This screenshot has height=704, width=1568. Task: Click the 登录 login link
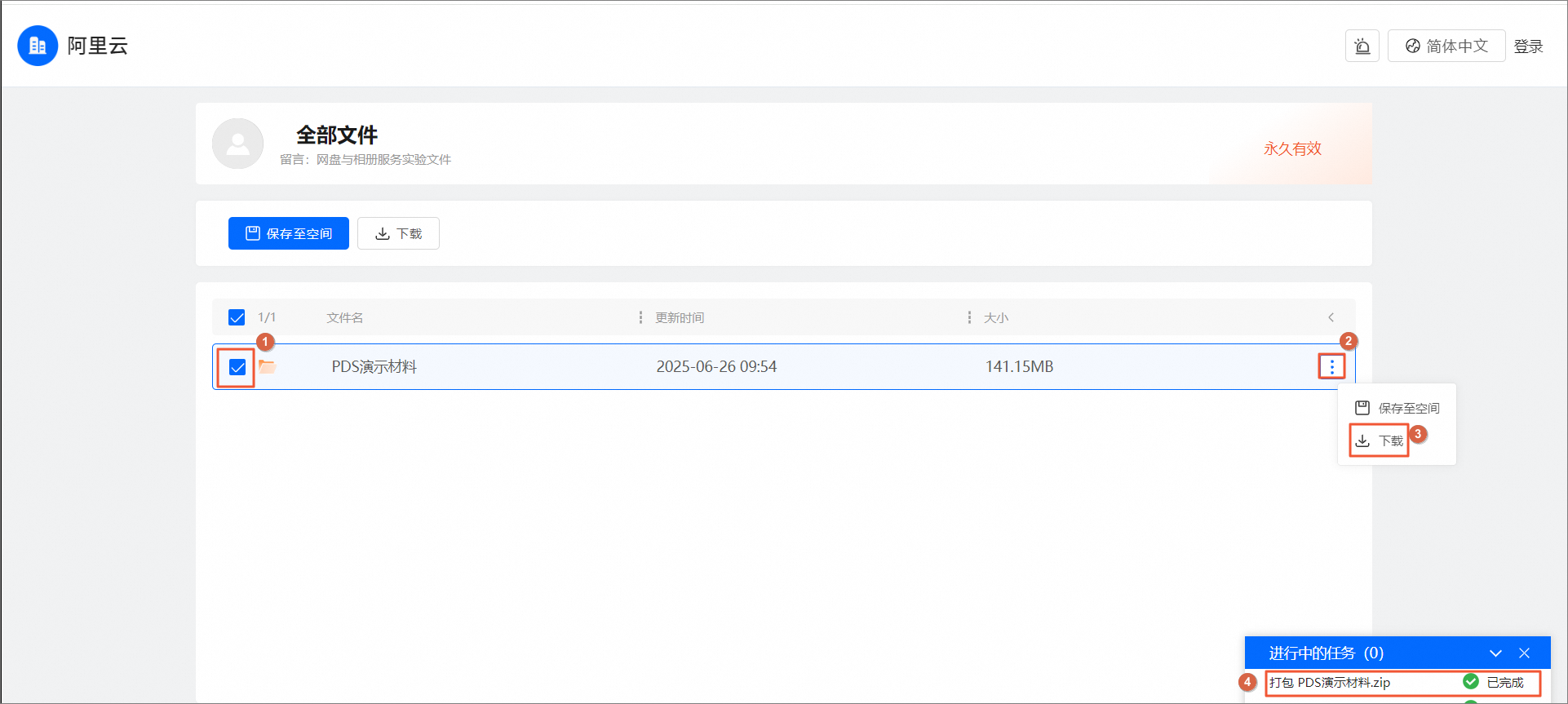1528,46
